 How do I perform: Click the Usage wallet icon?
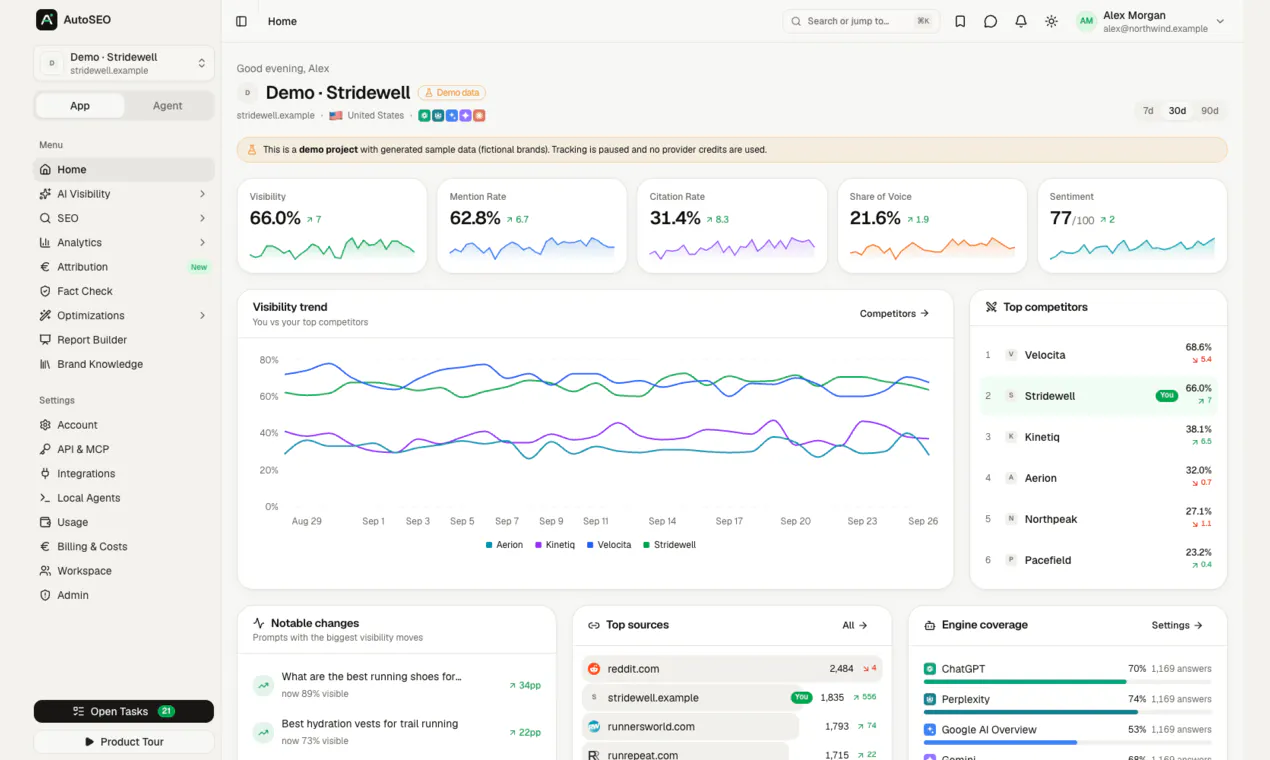click(45, 522)
